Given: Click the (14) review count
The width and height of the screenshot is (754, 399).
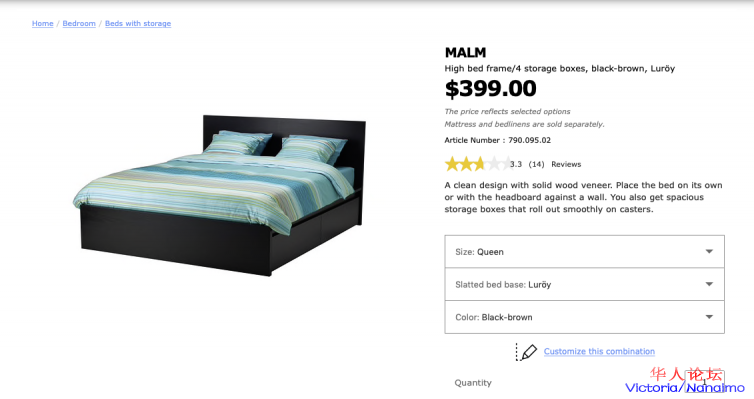Looking at the screenshot, I should click(x=536, y=164).
